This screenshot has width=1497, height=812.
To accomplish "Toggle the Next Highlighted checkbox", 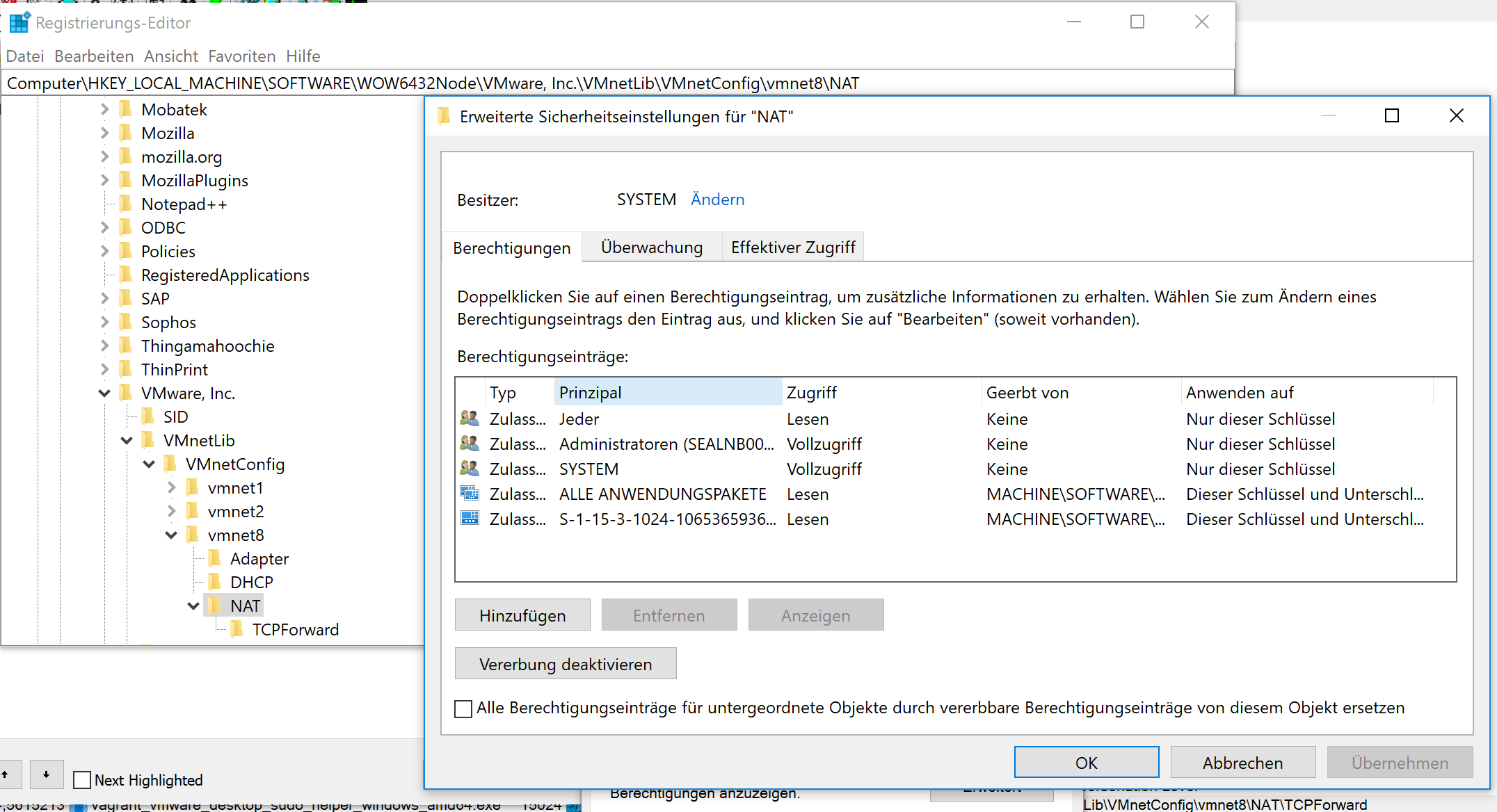I will pos(82,780).
